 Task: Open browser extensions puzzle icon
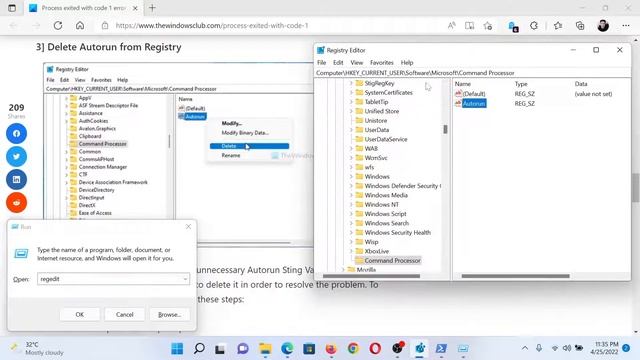(534, 25)
